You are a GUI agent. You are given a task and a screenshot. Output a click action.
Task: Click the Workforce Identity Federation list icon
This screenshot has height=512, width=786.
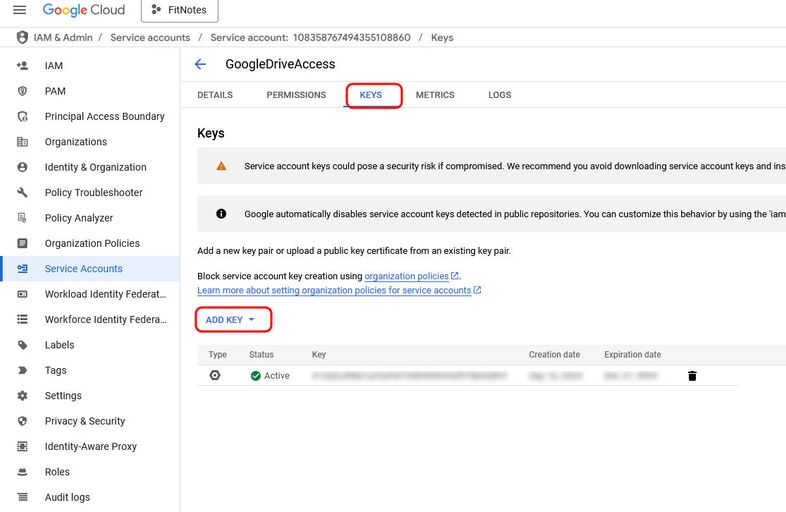23,319
